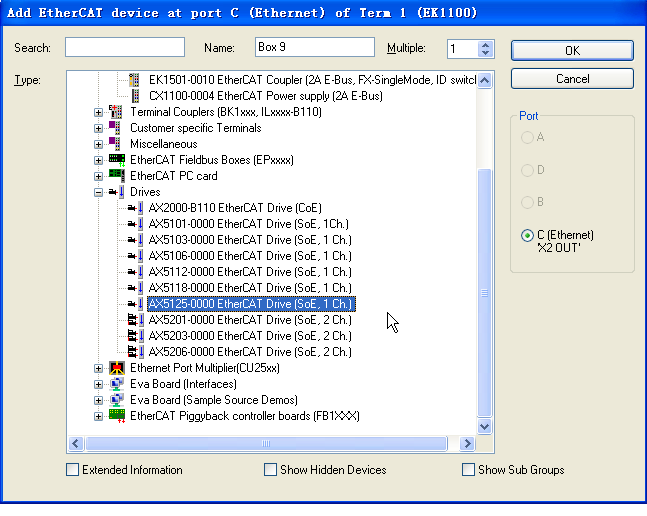Expand EtherCAT Fieldbus Boxes (EPxxxx) node
The width and height of the screenshot is (647, 516).
tap(98, 160)
